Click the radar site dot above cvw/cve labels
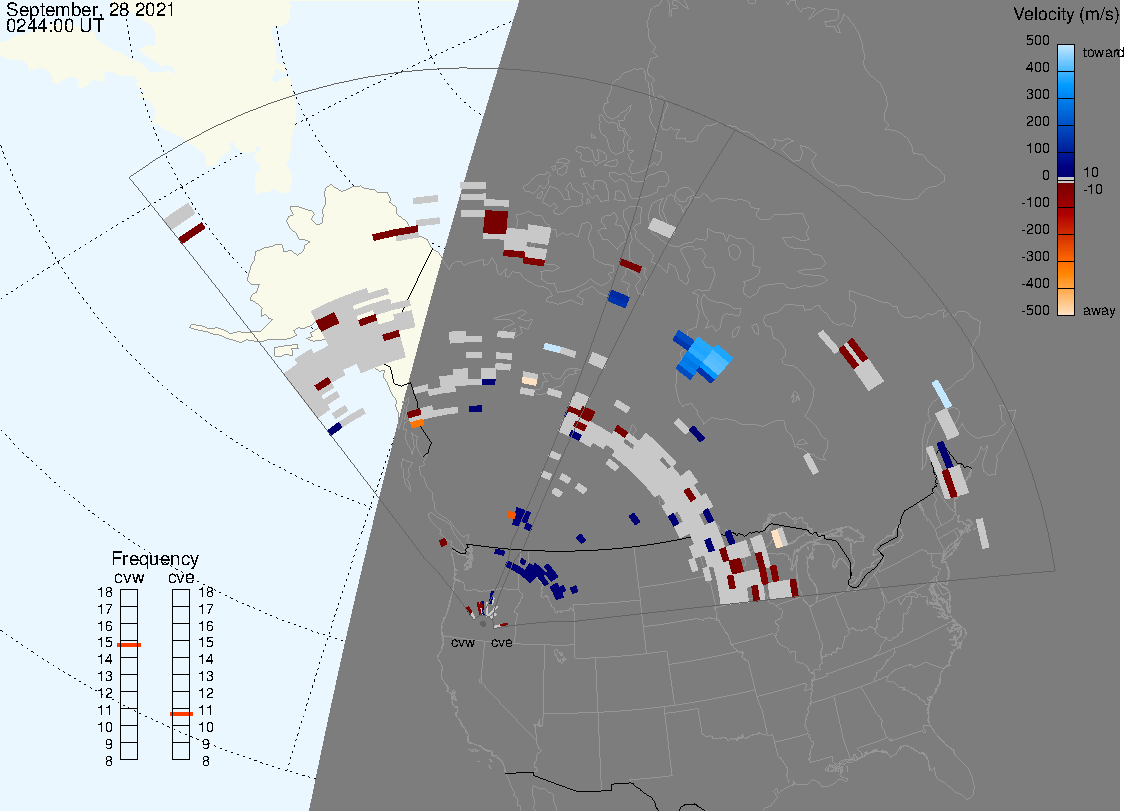 [x=483, y=624]
